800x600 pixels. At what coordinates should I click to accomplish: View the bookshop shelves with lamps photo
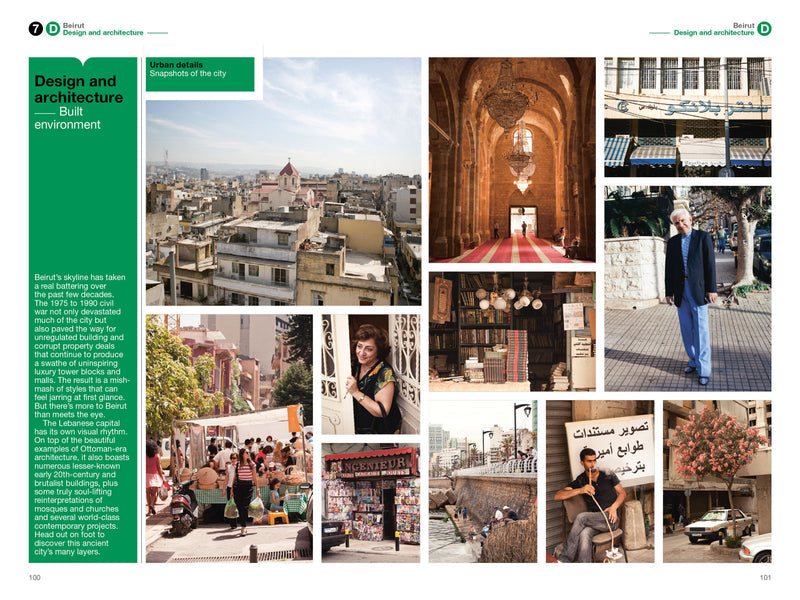[512, 330]
